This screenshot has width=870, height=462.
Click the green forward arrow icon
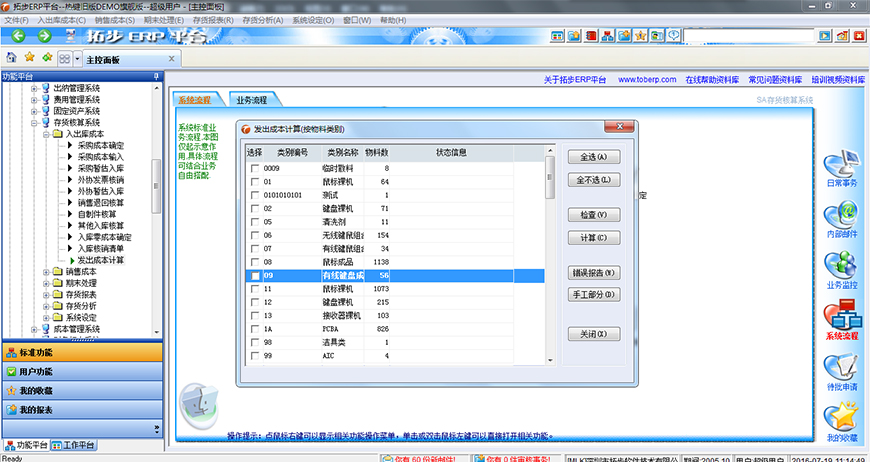[44, 37]
